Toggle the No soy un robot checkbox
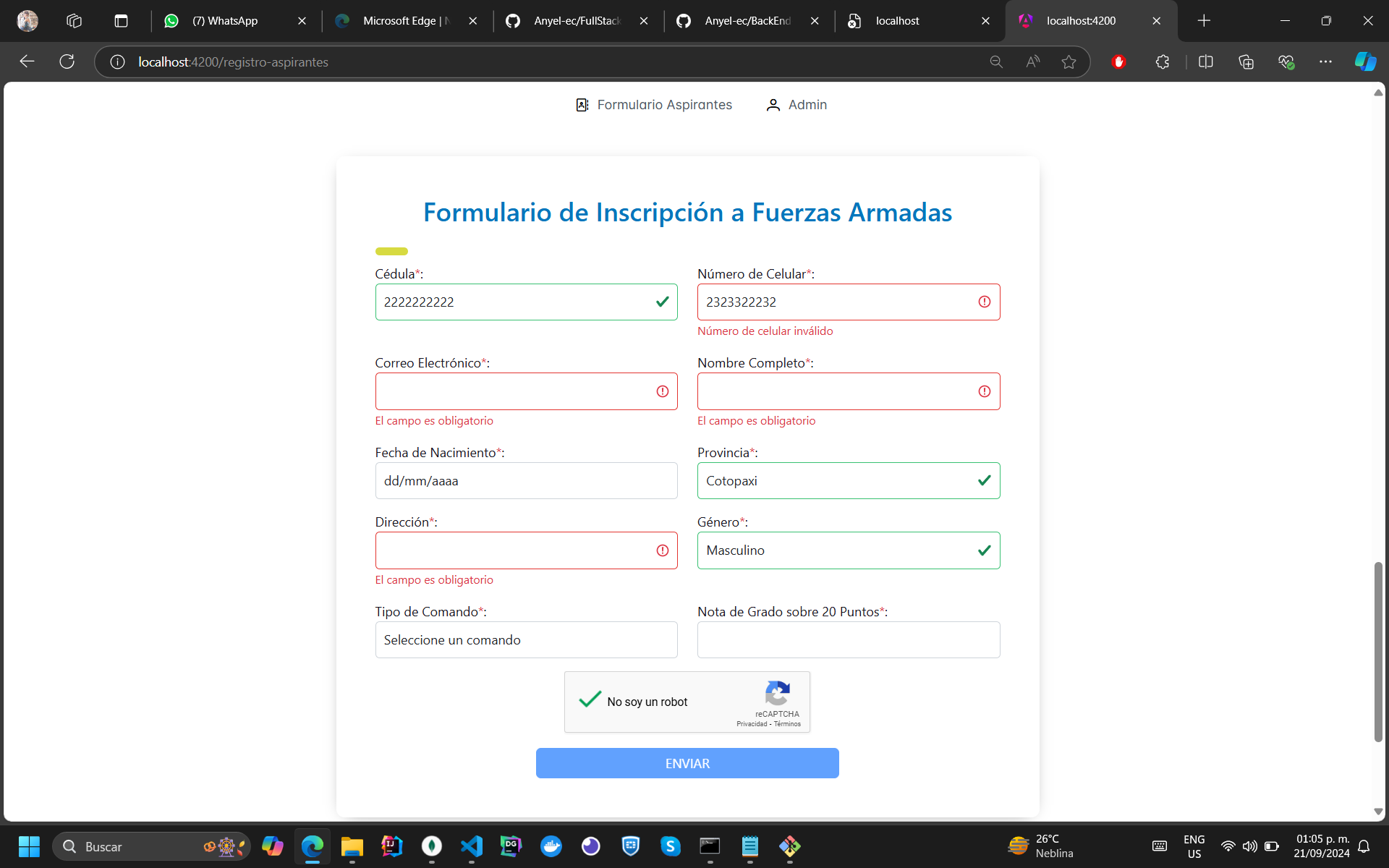 (590, 700)
